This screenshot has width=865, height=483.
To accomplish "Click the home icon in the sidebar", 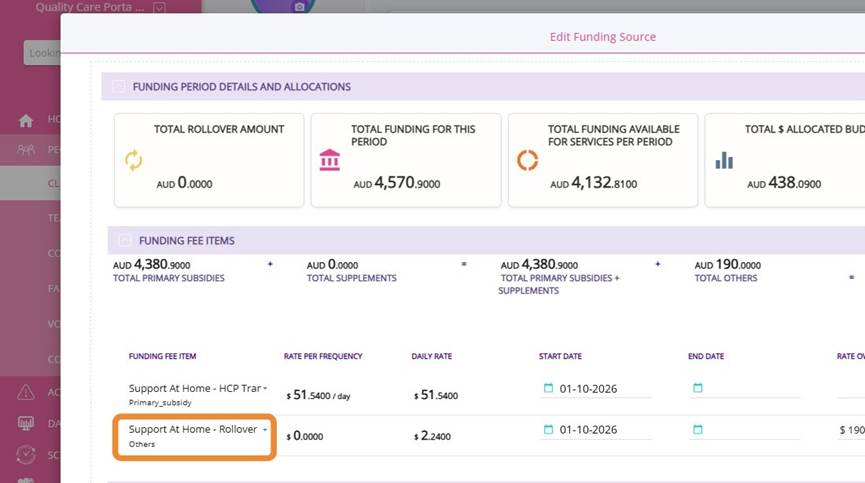I will [26, 120].
